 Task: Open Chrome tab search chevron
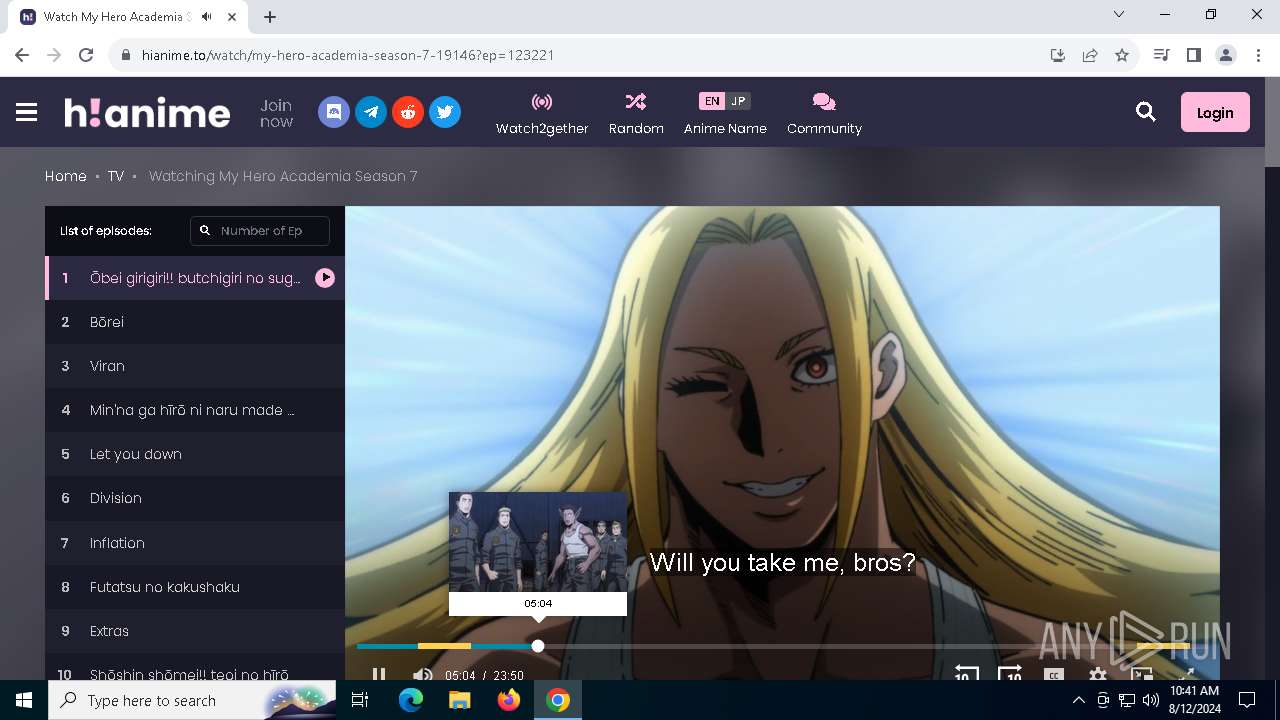[x=1119, y=14]
